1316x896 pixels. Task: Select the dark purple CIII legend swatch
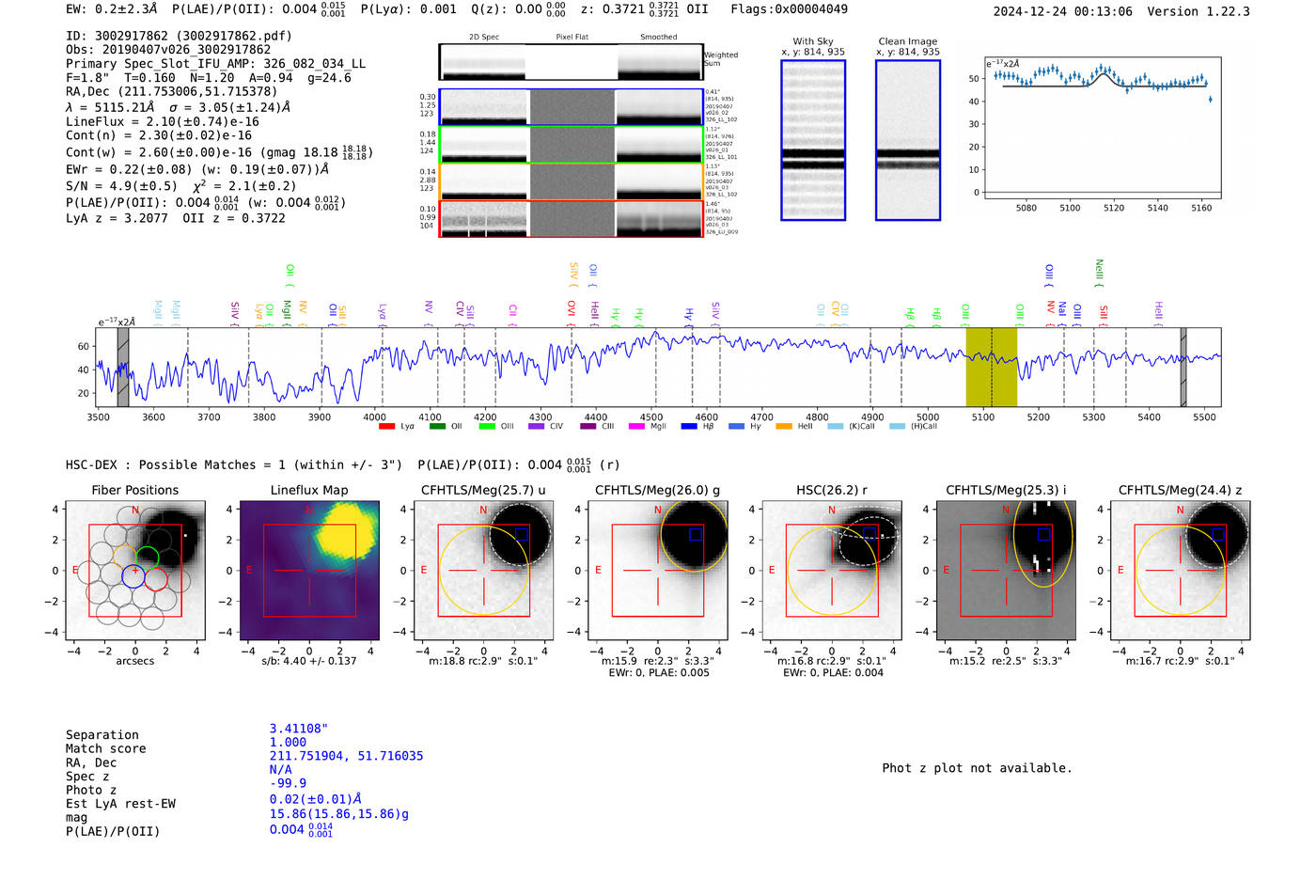point(588,427)
